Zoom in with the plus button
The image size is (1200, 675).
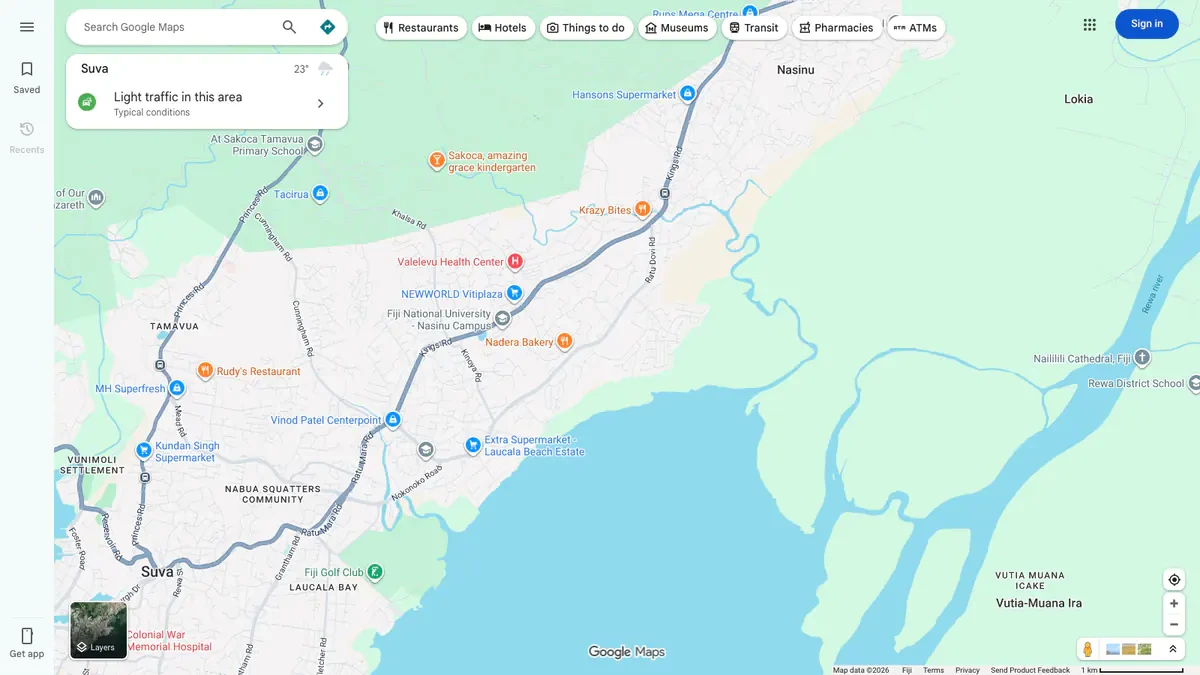tap(1174, 604)
